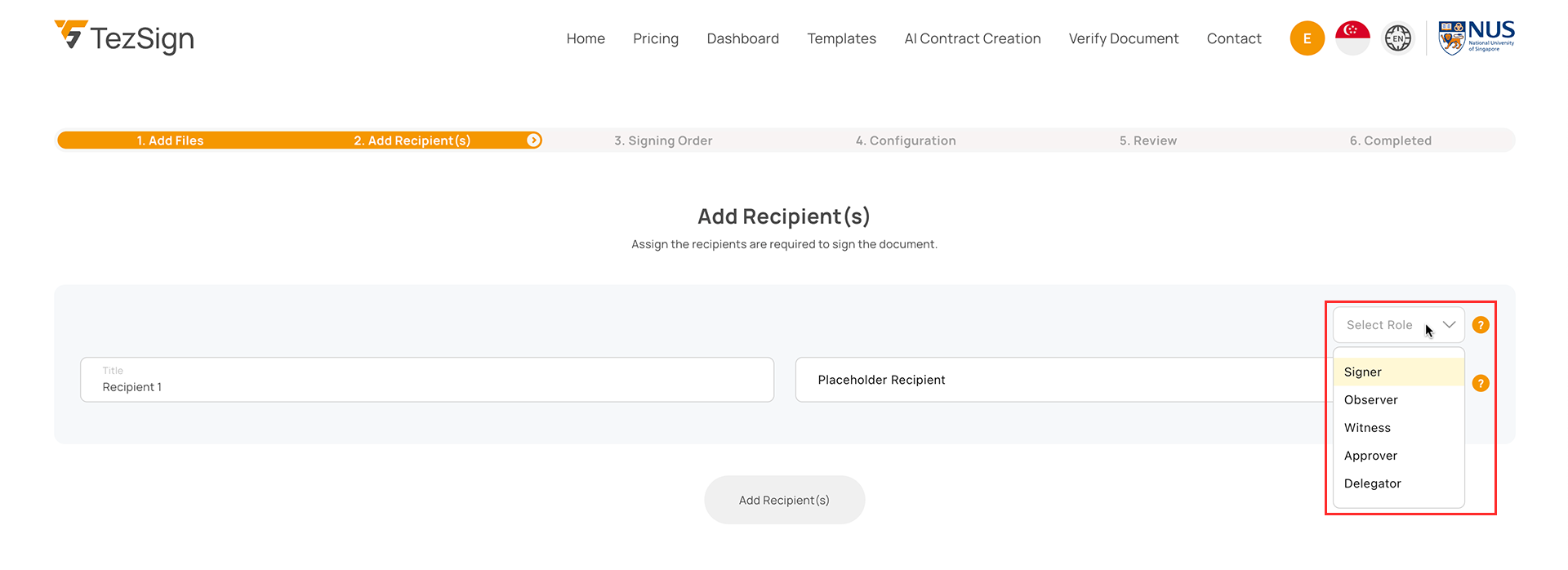The image size is (1568, 570).
Task: Jump to step 3 Signing Order
Action: coord(663,140)
